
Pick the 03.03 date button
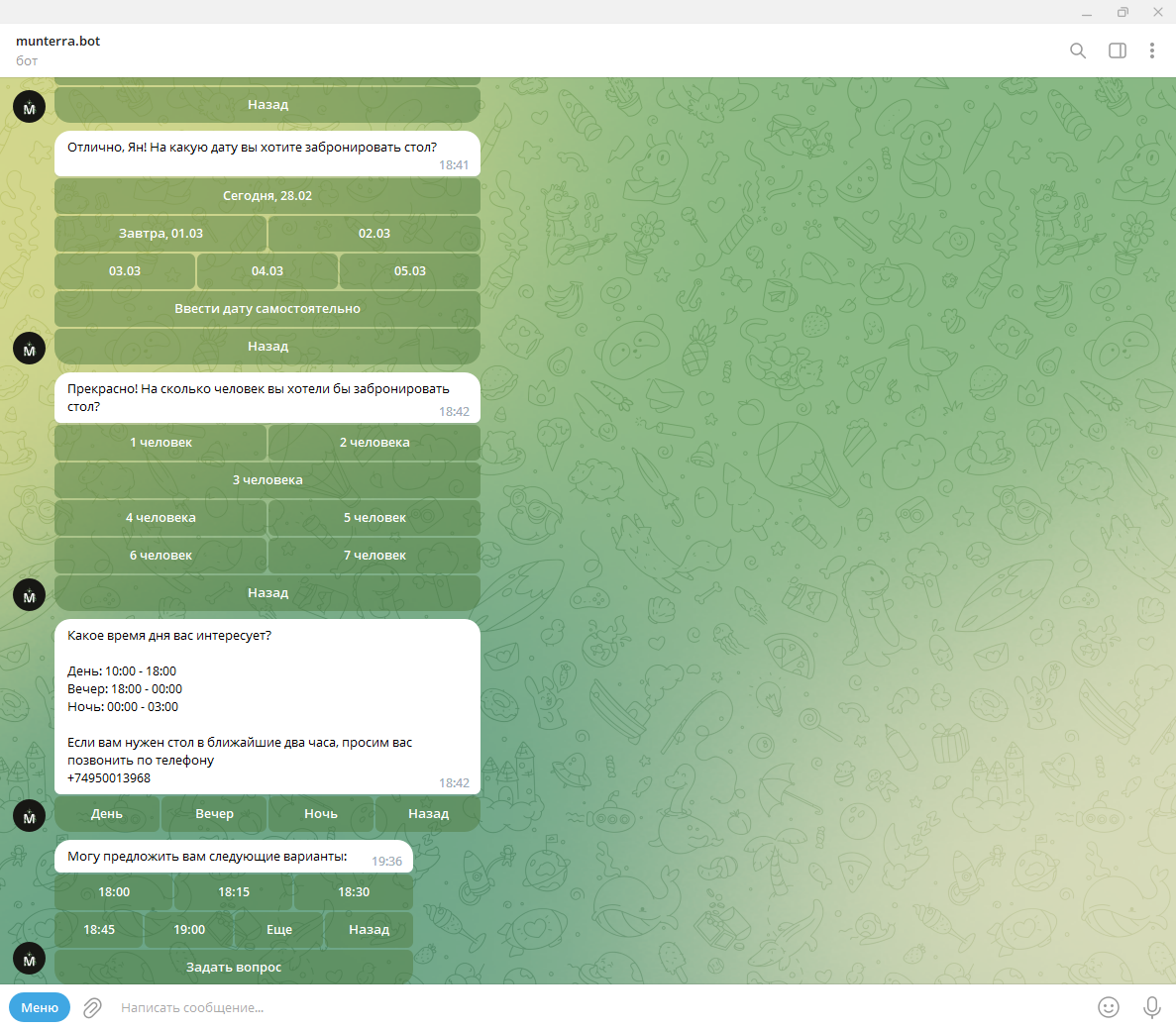click(125, 270)
